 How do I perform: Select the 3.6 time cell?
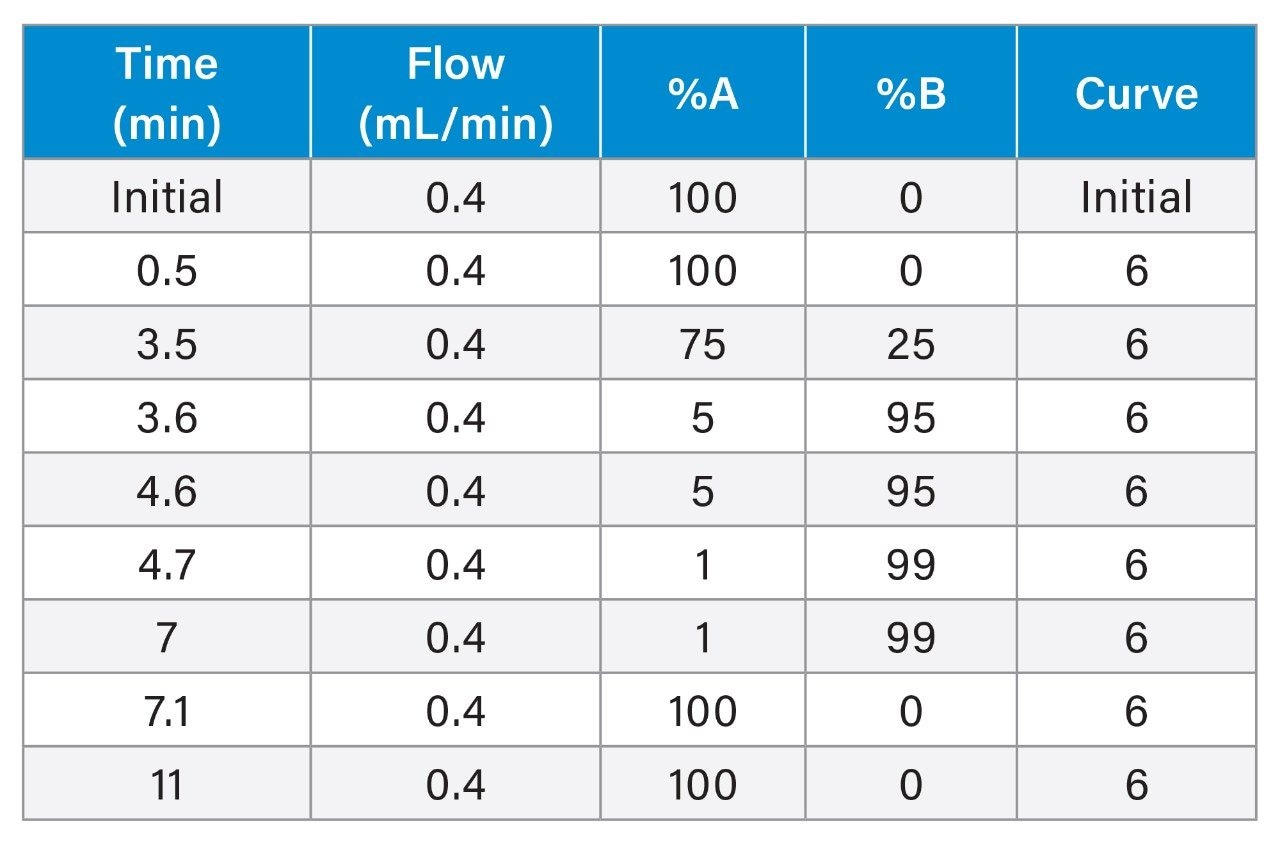click(166, 417)
